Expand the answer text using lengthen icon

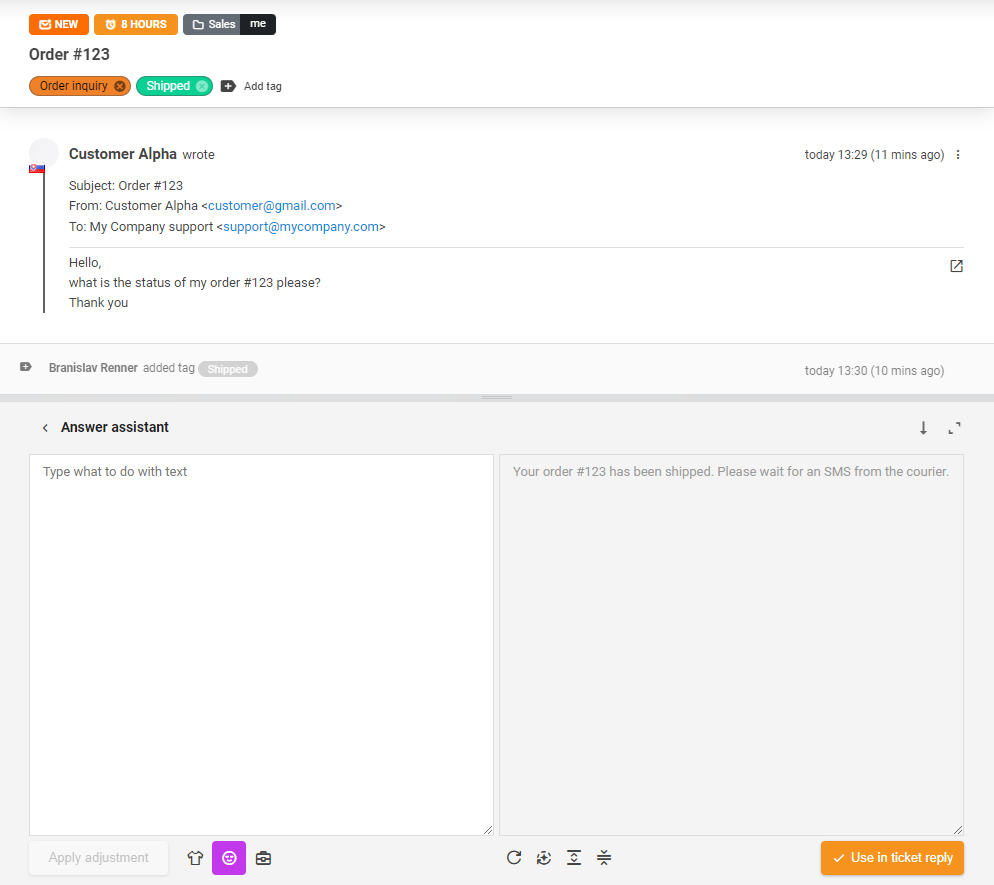pyautogui.click(x=574, y=858)
